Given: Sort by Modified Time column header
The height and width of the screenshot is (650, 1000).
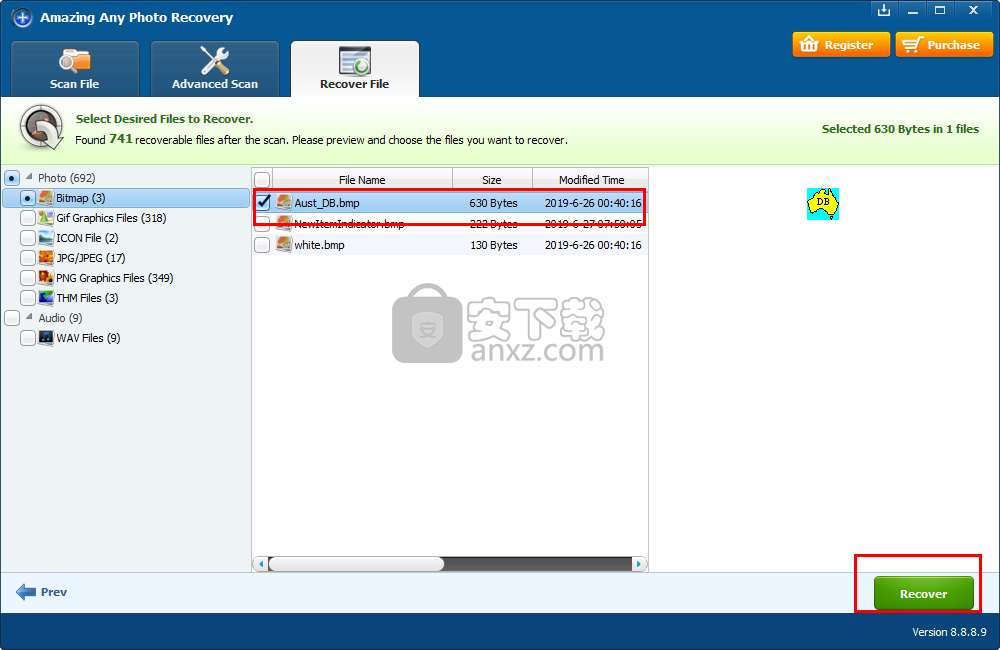Looking at the screenshot, I should coord(591,180).
